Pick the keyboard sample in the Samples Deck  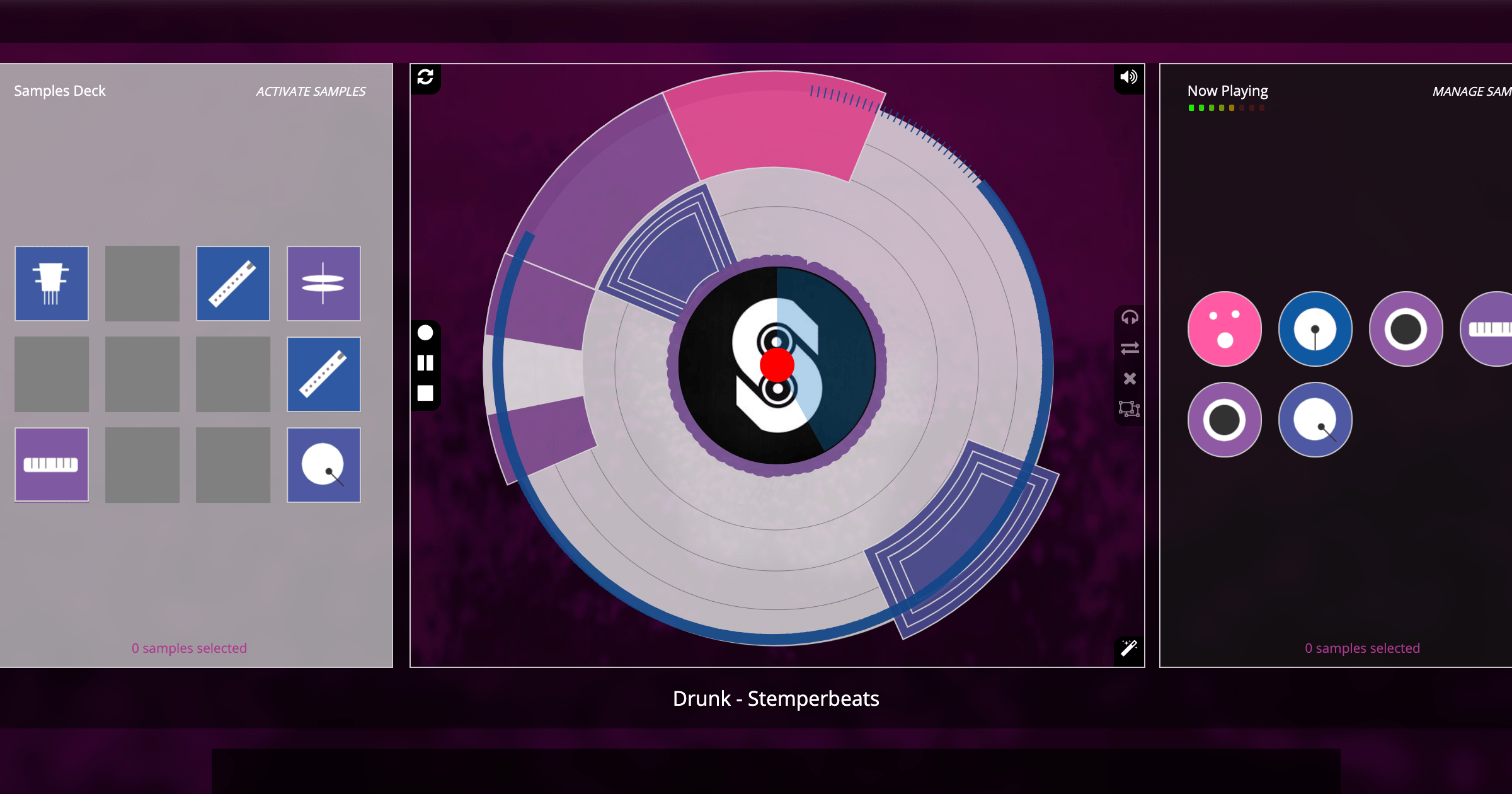coord(52,465)
